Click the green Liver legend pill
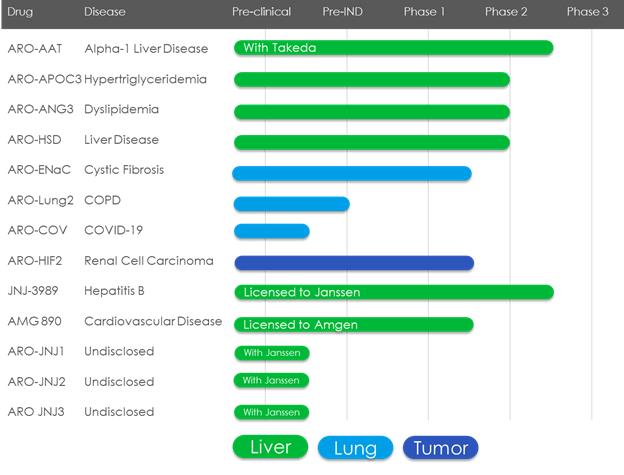624x475 pixels. point(269,447)
